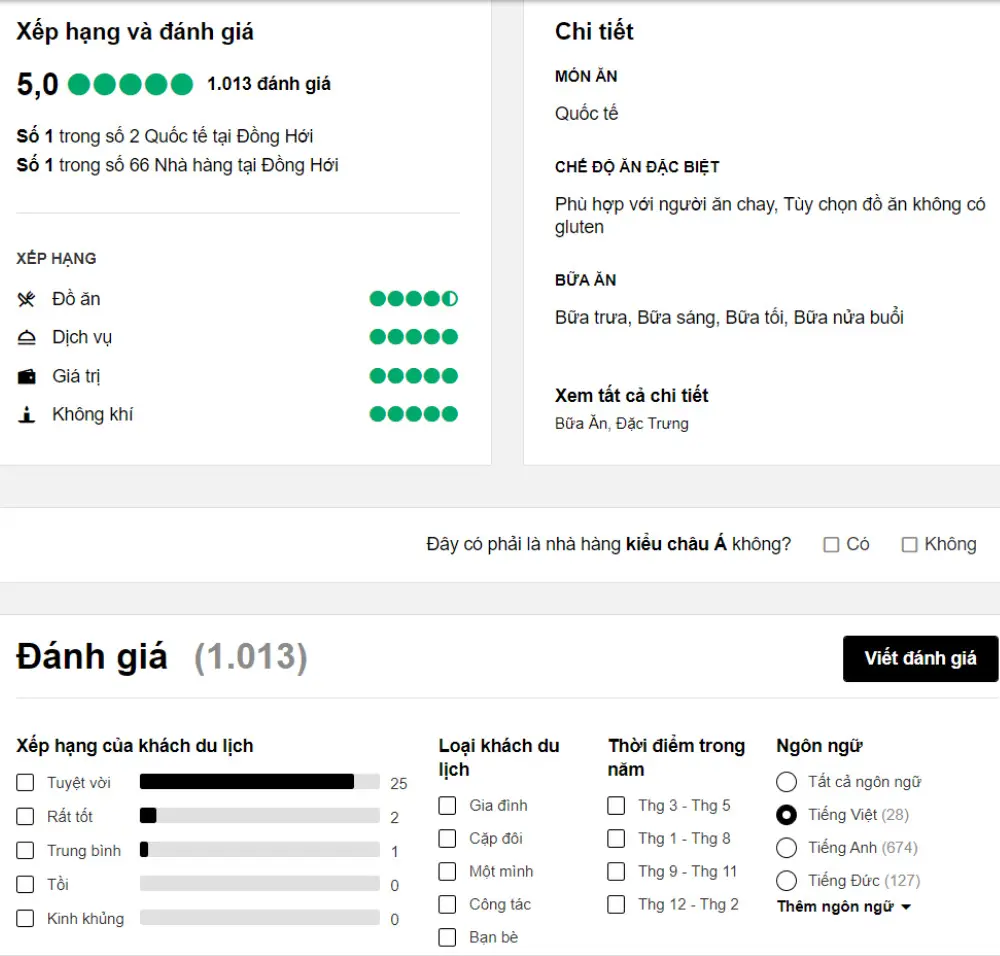Viewport: 1000px width, 956px height.
Task: Select the Tiếng Đức (127) language option
Action: [x=786, y=881]
